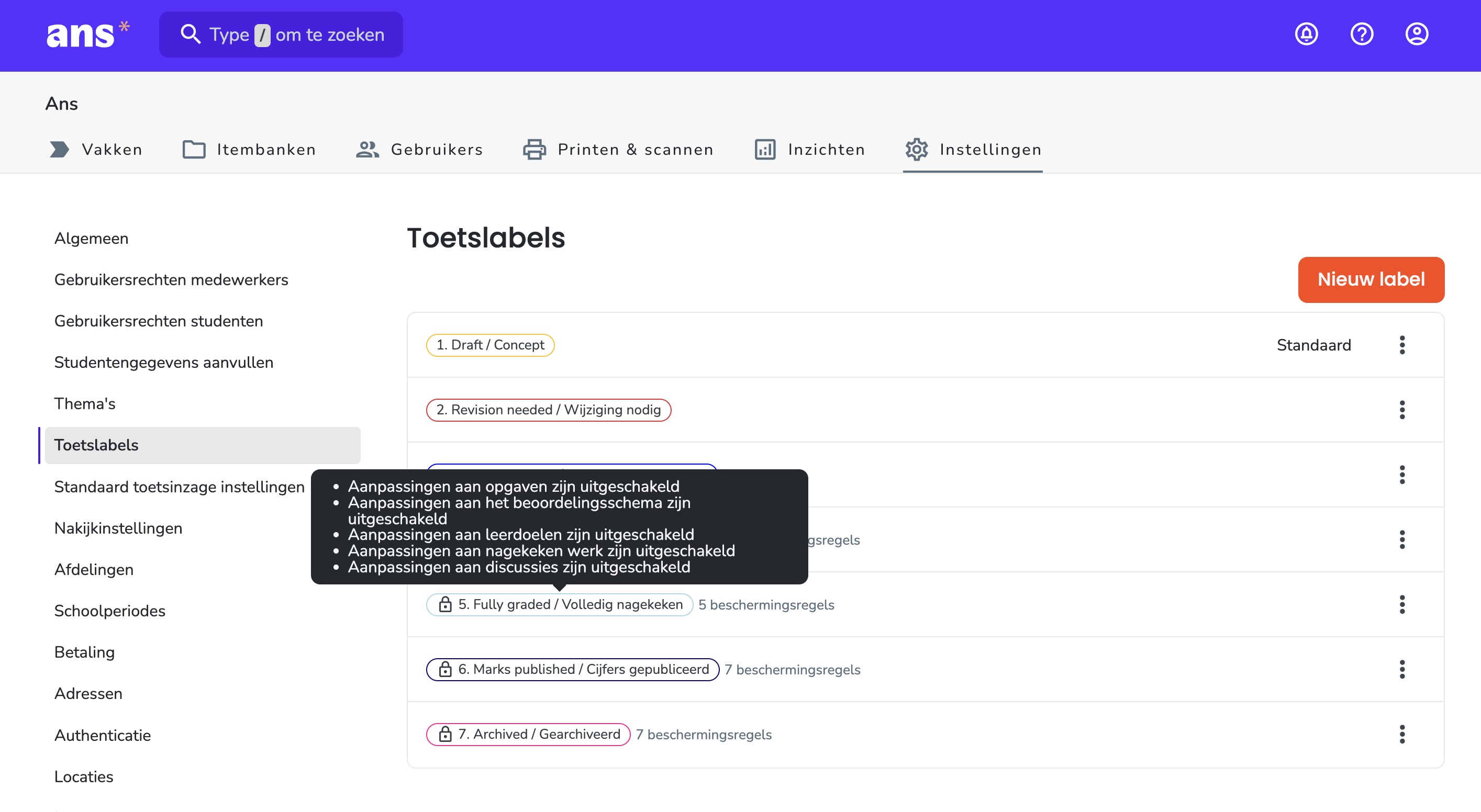This screenshot has width=1481, height=812.
Task: Select the 6. Marks published / Cijfers gepubliceerd label
Action: tap(573, 670)
